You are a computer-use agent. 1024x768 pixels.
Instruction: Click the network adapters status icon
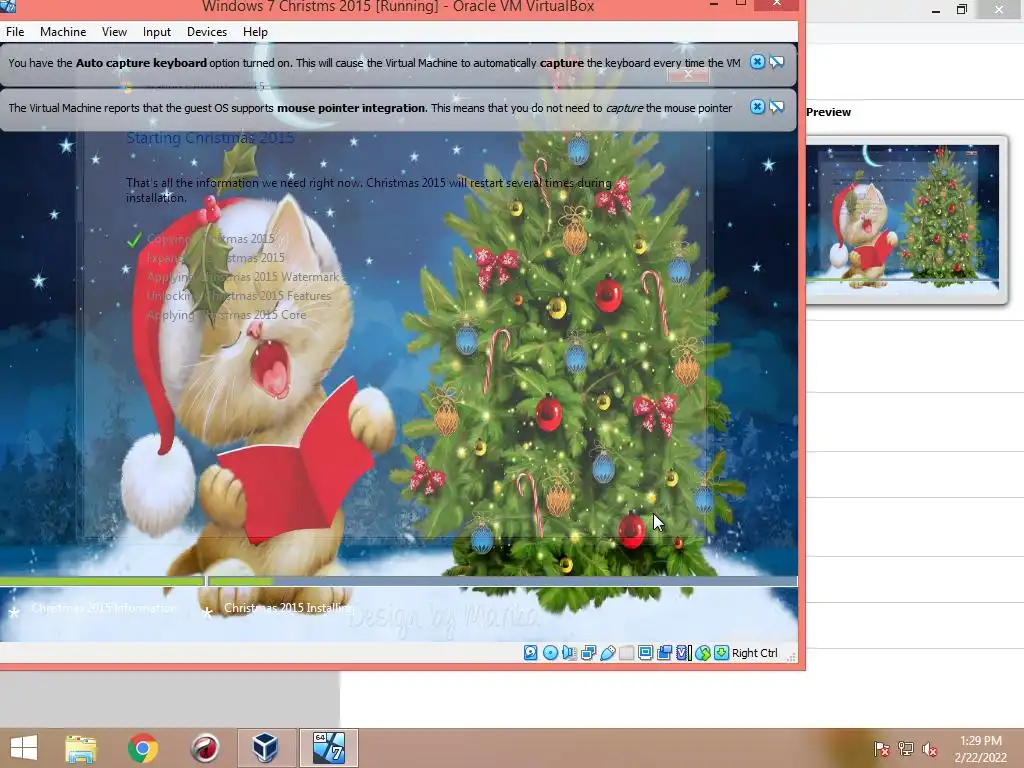click(x=588, y=652)
